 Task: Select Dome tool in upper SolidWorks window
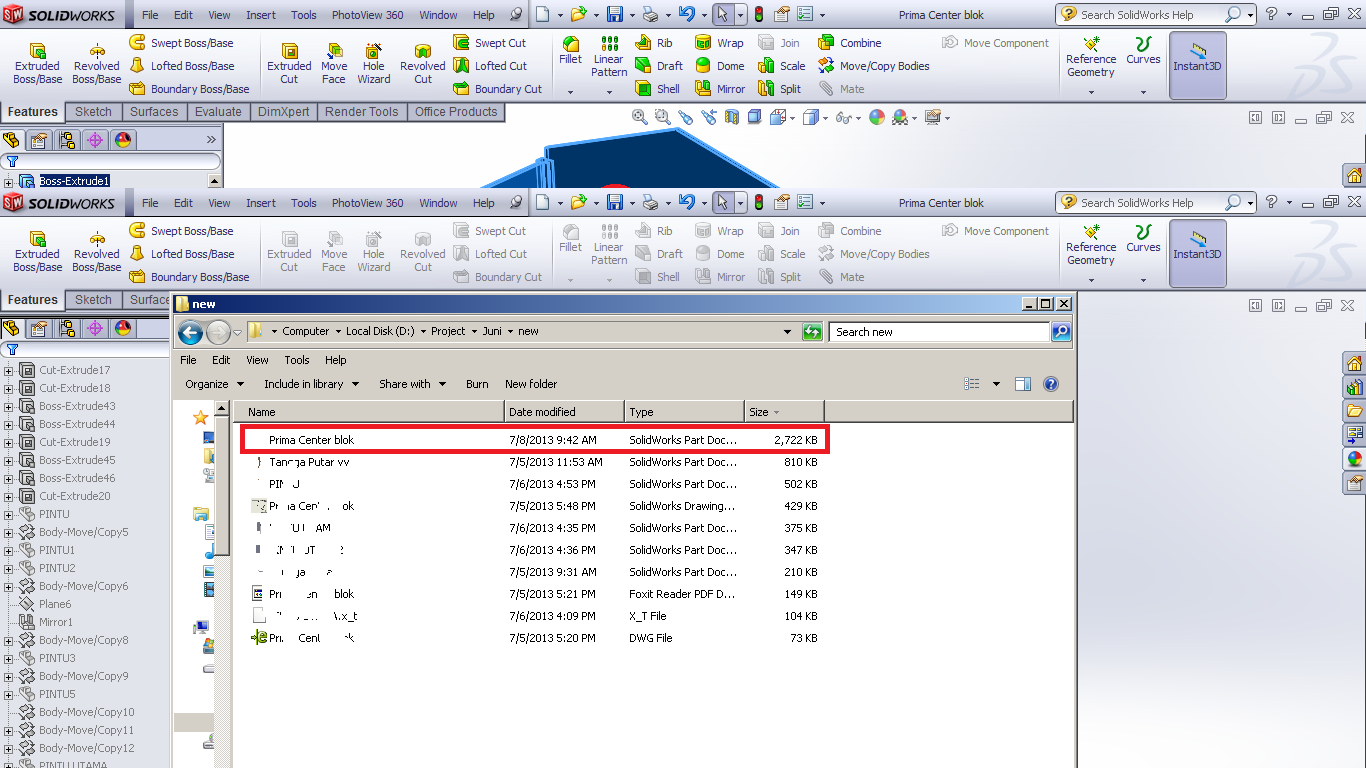click(x=720, y=66)
